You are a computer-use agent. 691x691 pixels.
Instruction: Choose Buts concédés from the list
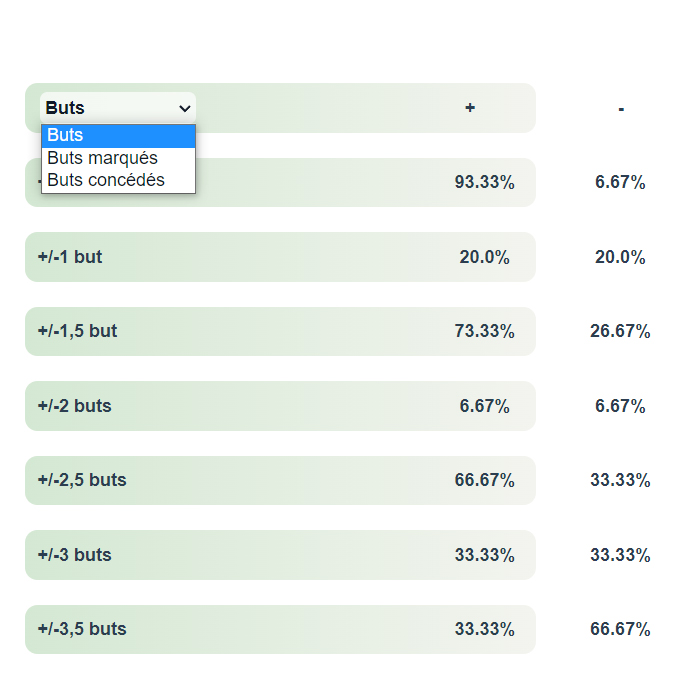118,180
